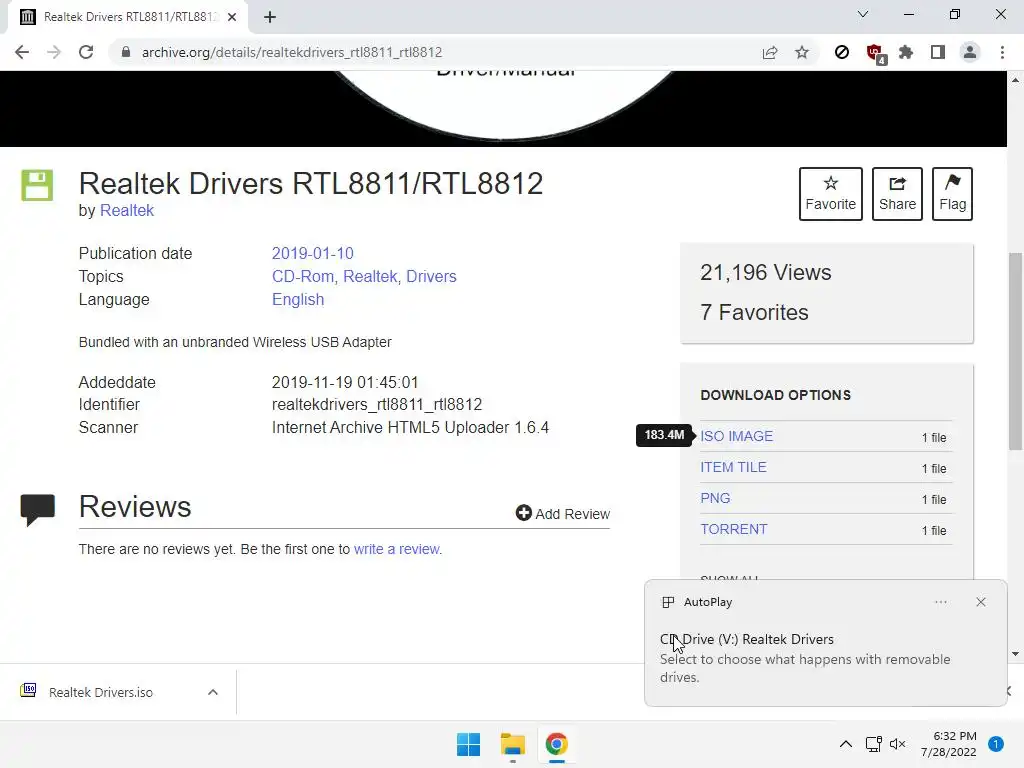Mark this item as Favorite
Screen dimensions: 1024x768
pyautogui.click(x=831, y=194)
